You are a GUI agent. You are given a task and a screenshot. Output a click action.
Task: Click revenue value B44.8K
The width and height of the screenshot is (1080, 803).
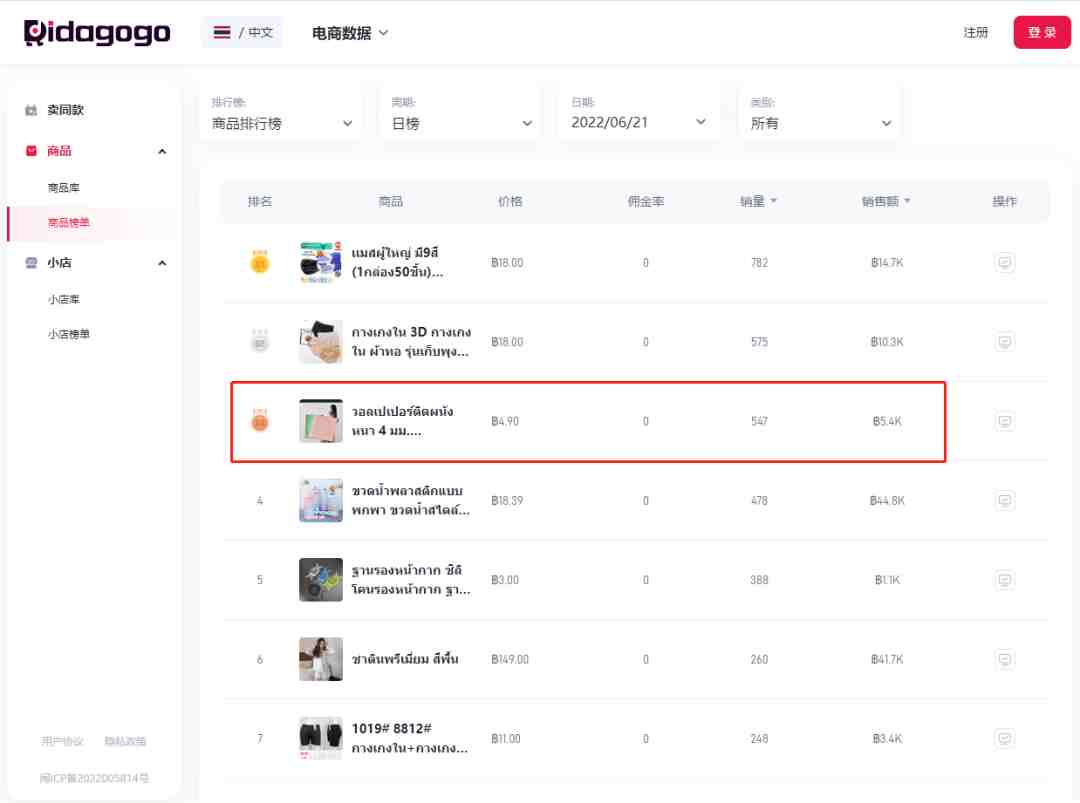click(886, 501)
